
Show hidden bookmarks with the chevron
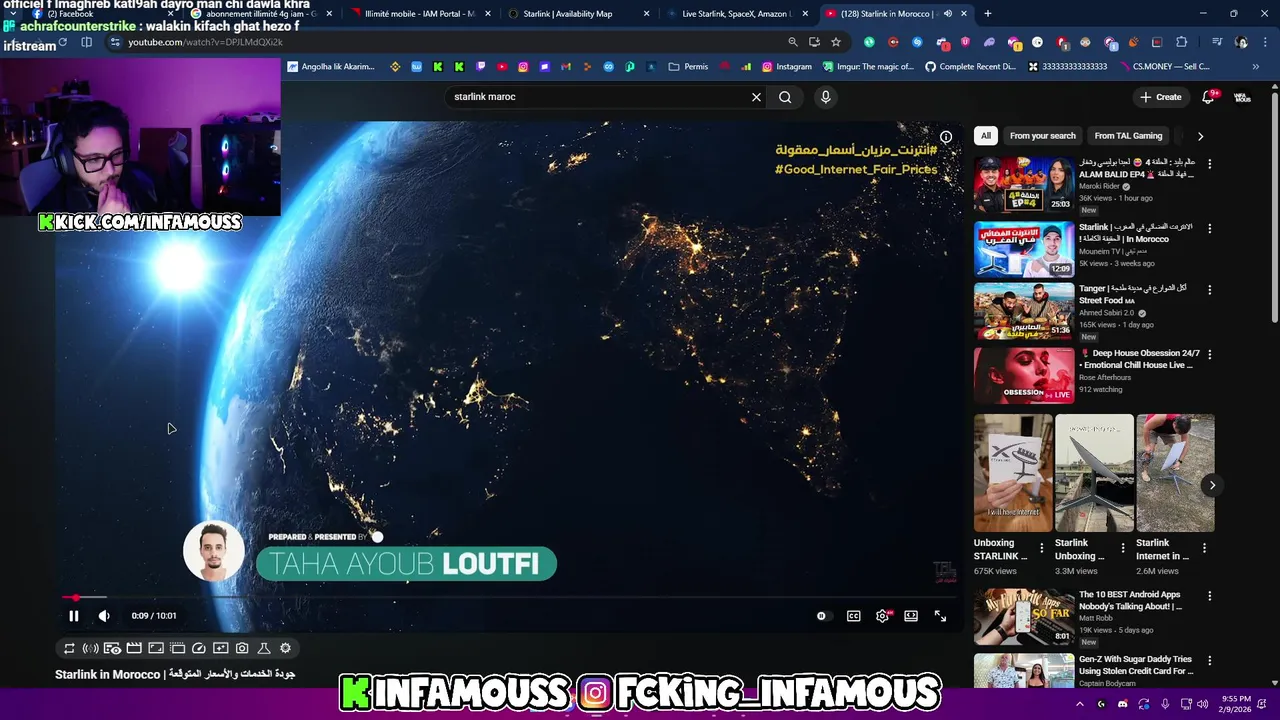(1255, 67)
